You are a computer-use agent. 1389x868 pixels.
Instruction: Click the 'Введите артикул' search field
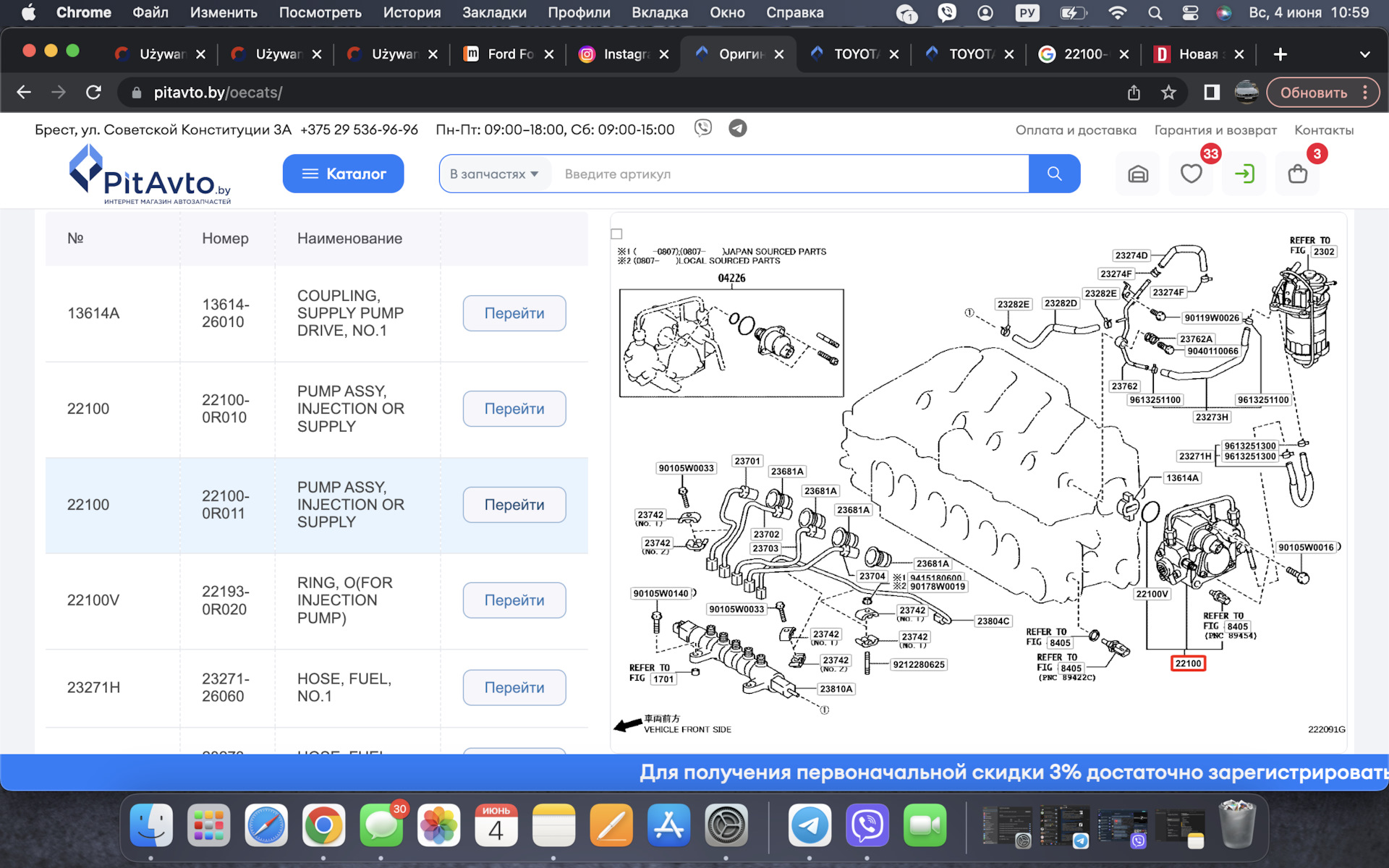789,174
